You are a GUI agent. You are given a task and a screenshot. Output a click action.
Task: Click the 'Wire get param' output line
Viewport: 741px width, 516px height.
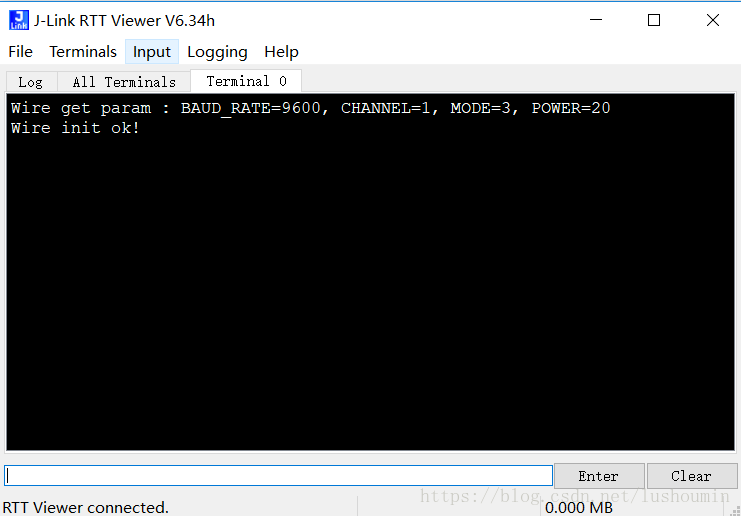pyautogui.click(x=310, y=108)
